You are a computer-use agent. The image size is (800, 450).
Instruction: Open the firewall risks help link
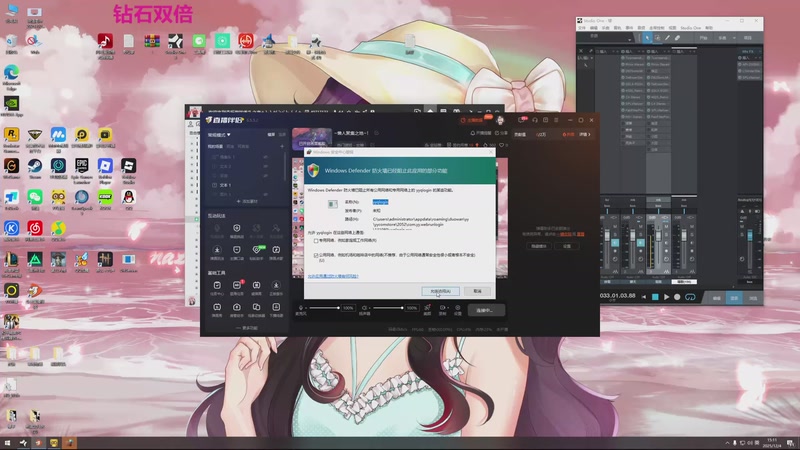click(333, 276)
